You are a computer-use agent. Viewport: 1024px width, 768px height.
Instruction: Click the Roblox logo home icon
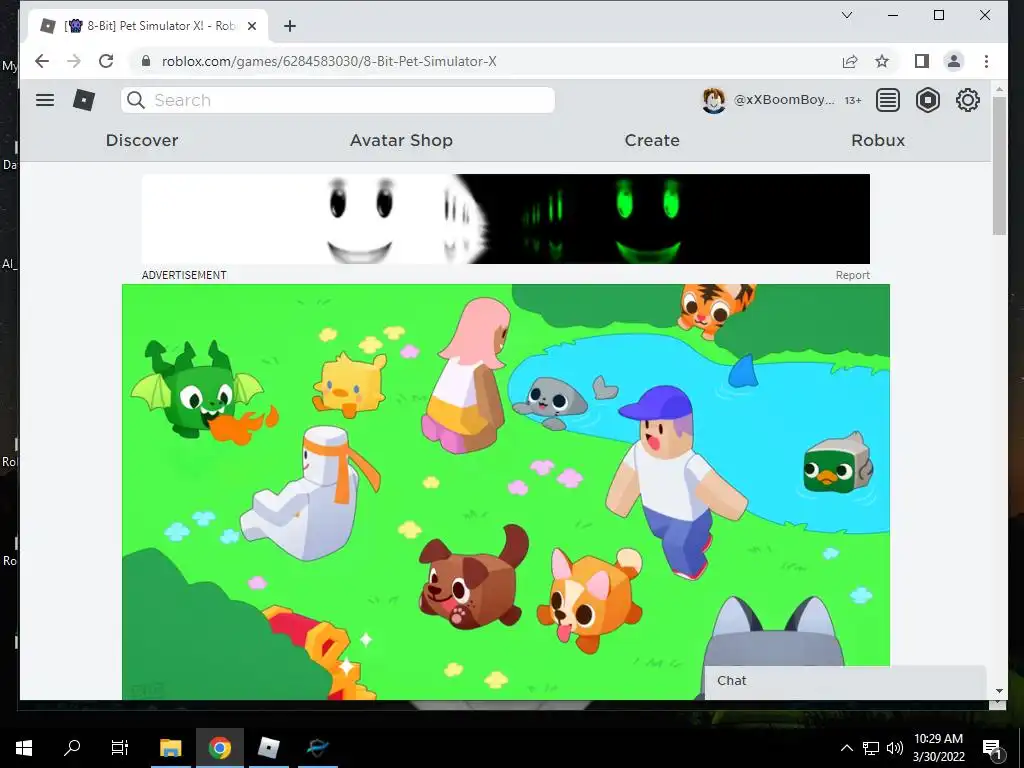[x=84, y=100]
